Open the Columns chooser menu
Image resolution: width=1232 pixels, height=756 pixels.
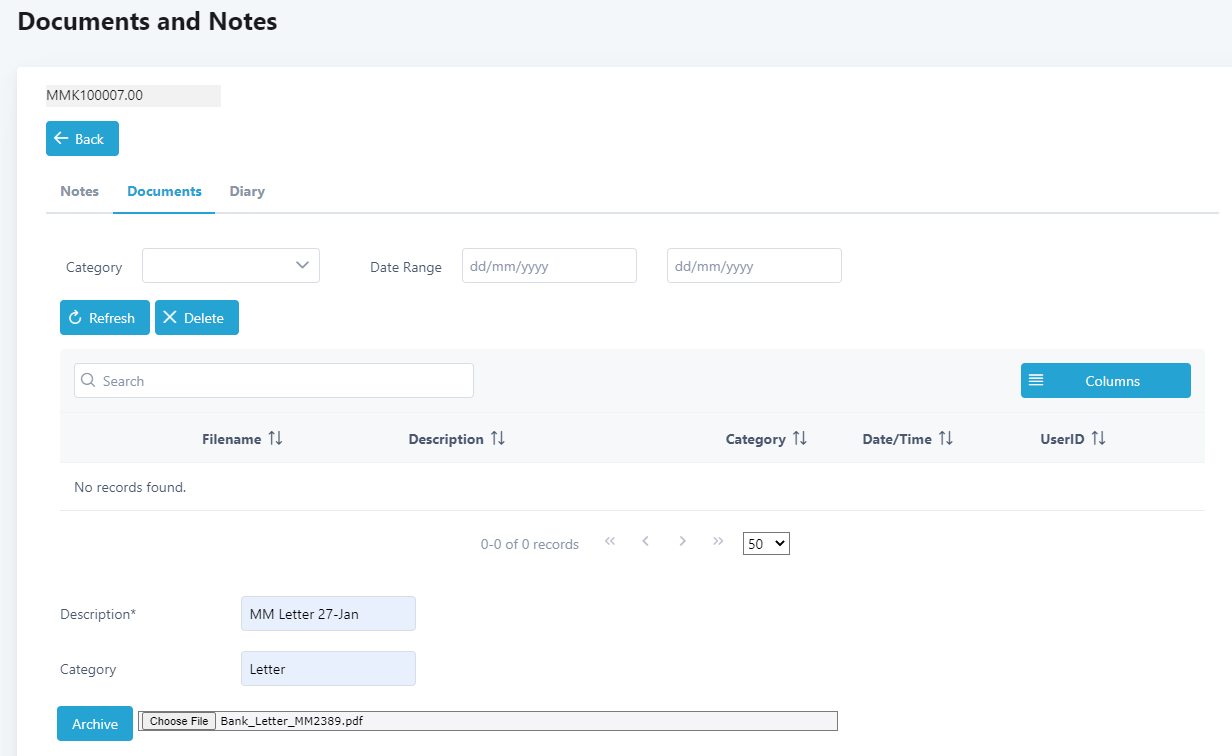click(x=1105, y=381)
